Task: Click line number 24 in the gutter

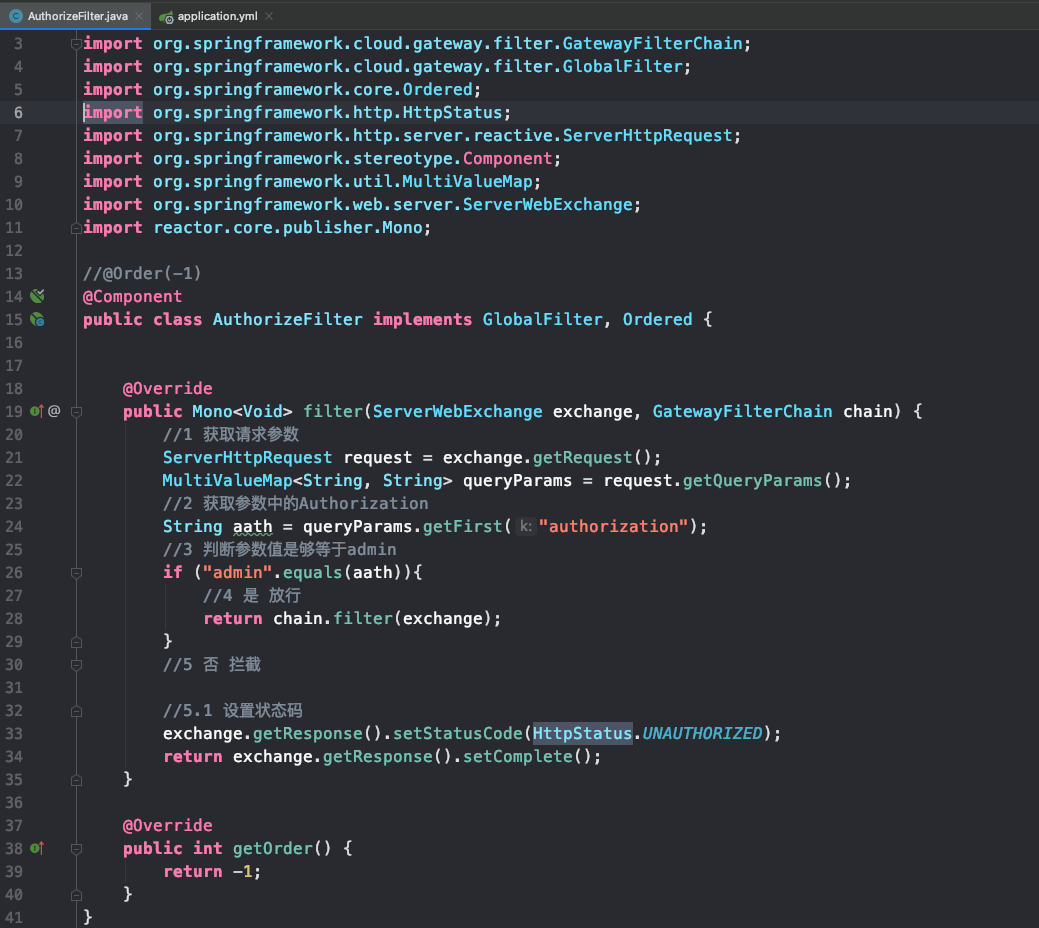Action: coord(14,527)
